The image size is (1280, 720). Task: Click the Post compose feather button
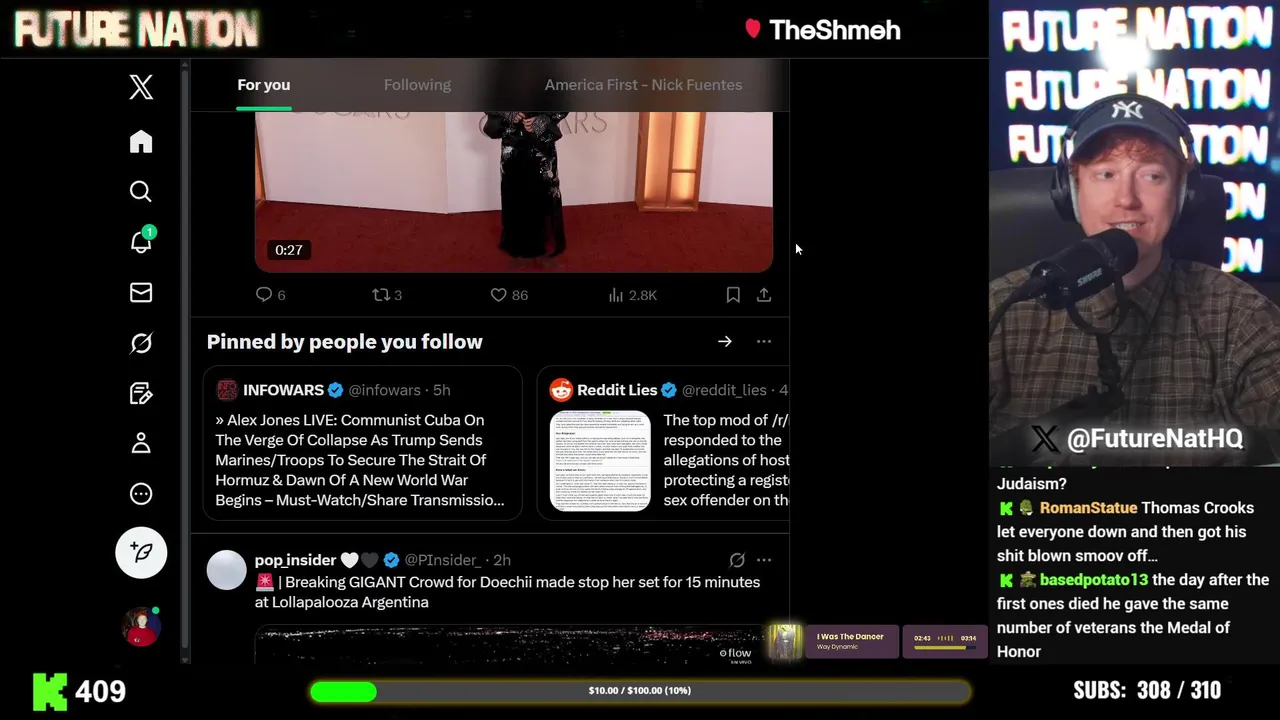pos(141,552)
